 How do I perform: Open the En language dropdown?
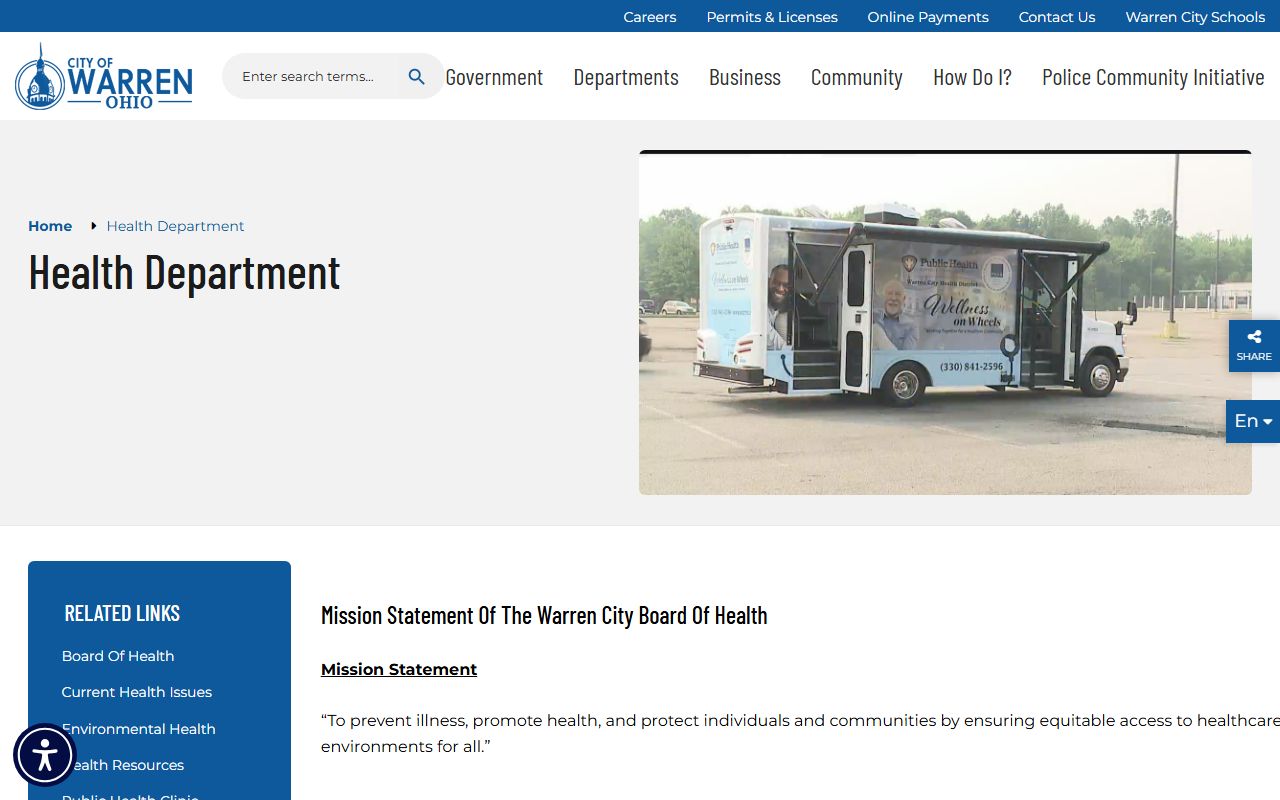coord(1253,421)
